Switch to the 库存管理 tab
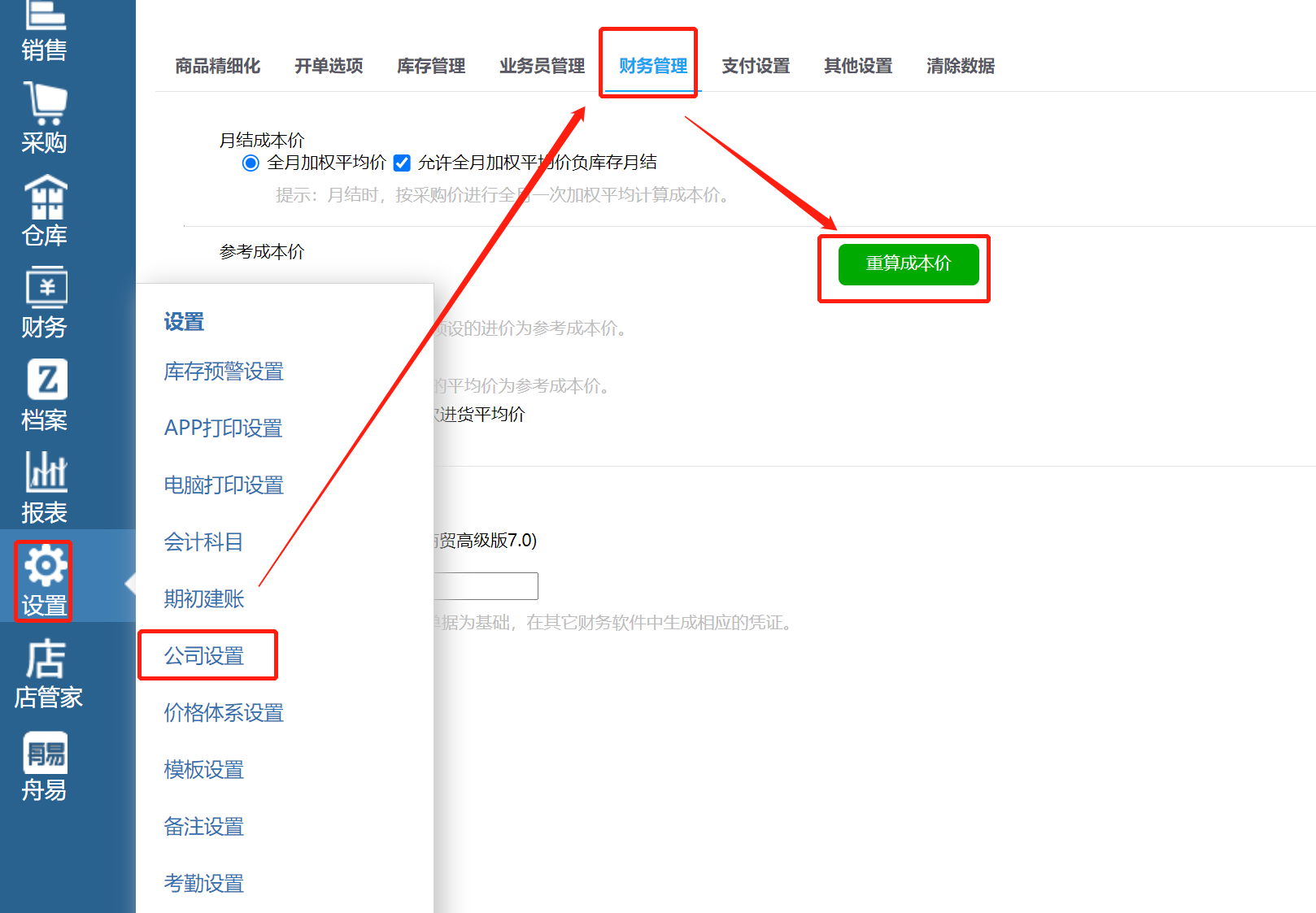The width and height of the screenshot is (1316, 913). [431, 66]
